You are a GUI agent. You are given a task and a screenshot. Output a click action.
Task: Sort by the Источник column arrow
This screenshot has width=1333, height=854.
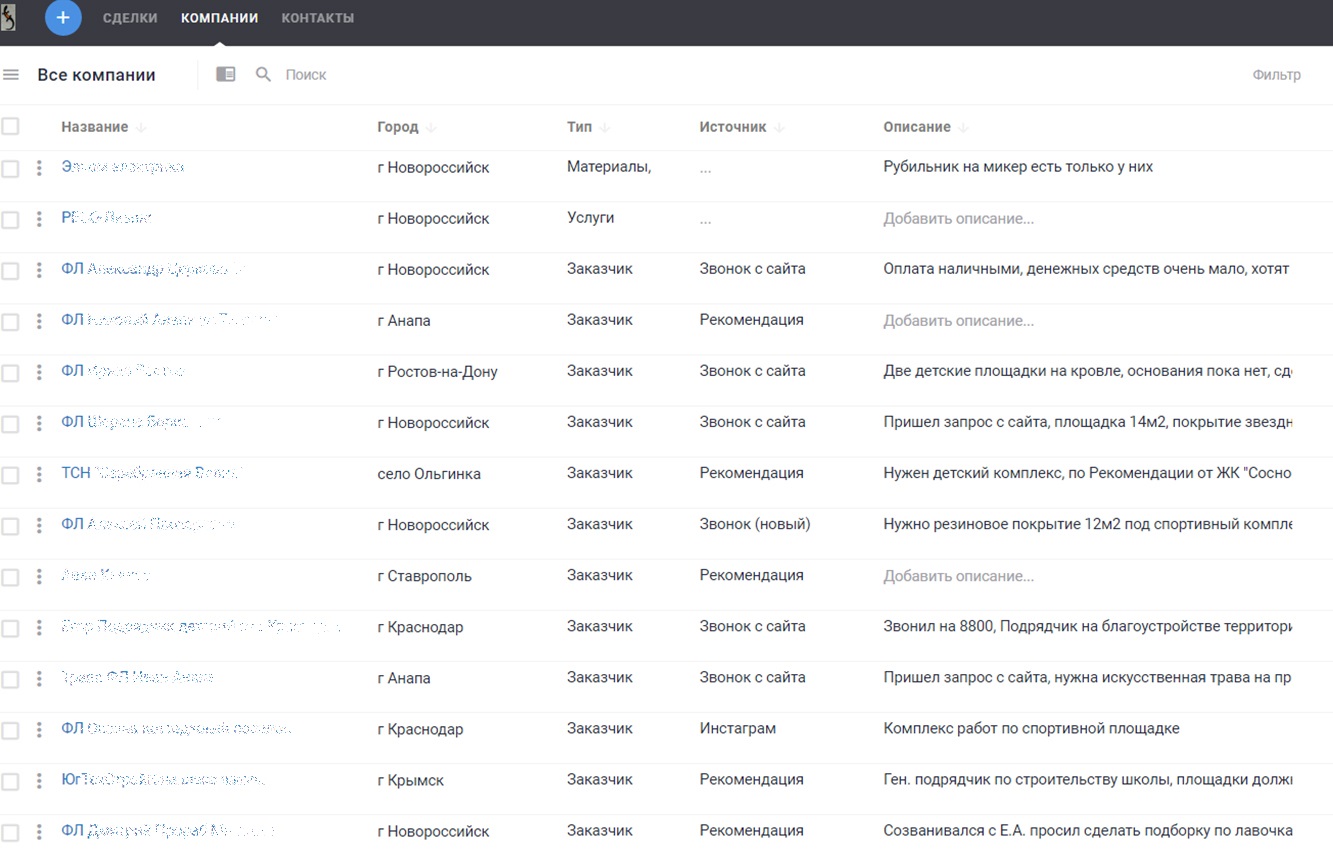(779, 128)
